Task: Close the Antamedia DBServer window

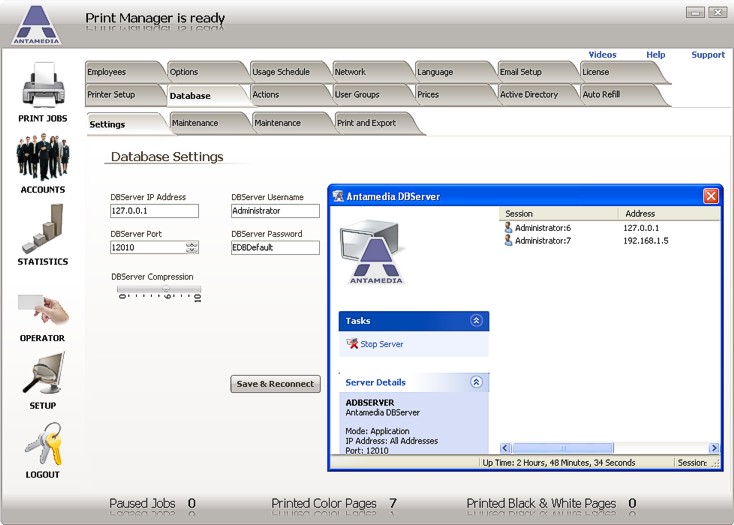Action: coord(711,196)
